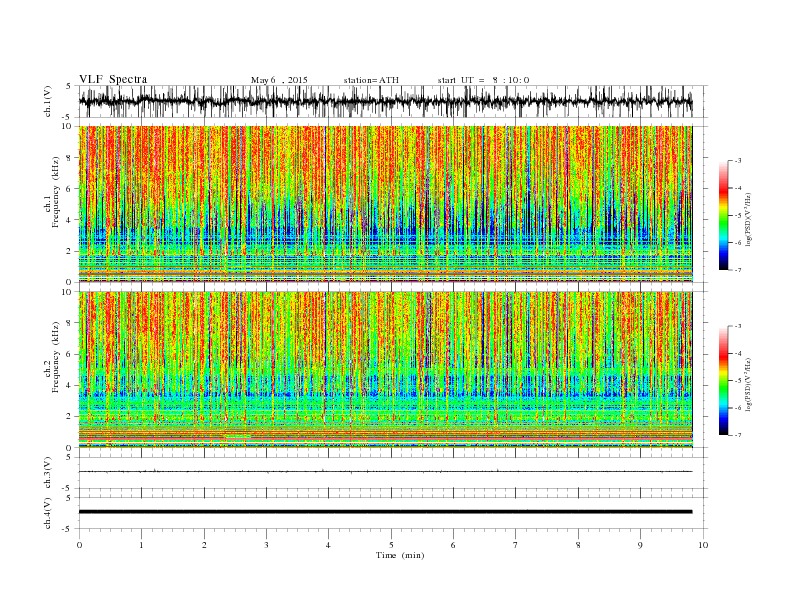Click the "start UT = 8 : 10: 0" text
This screenshot has width=792, height=612.
483,80
